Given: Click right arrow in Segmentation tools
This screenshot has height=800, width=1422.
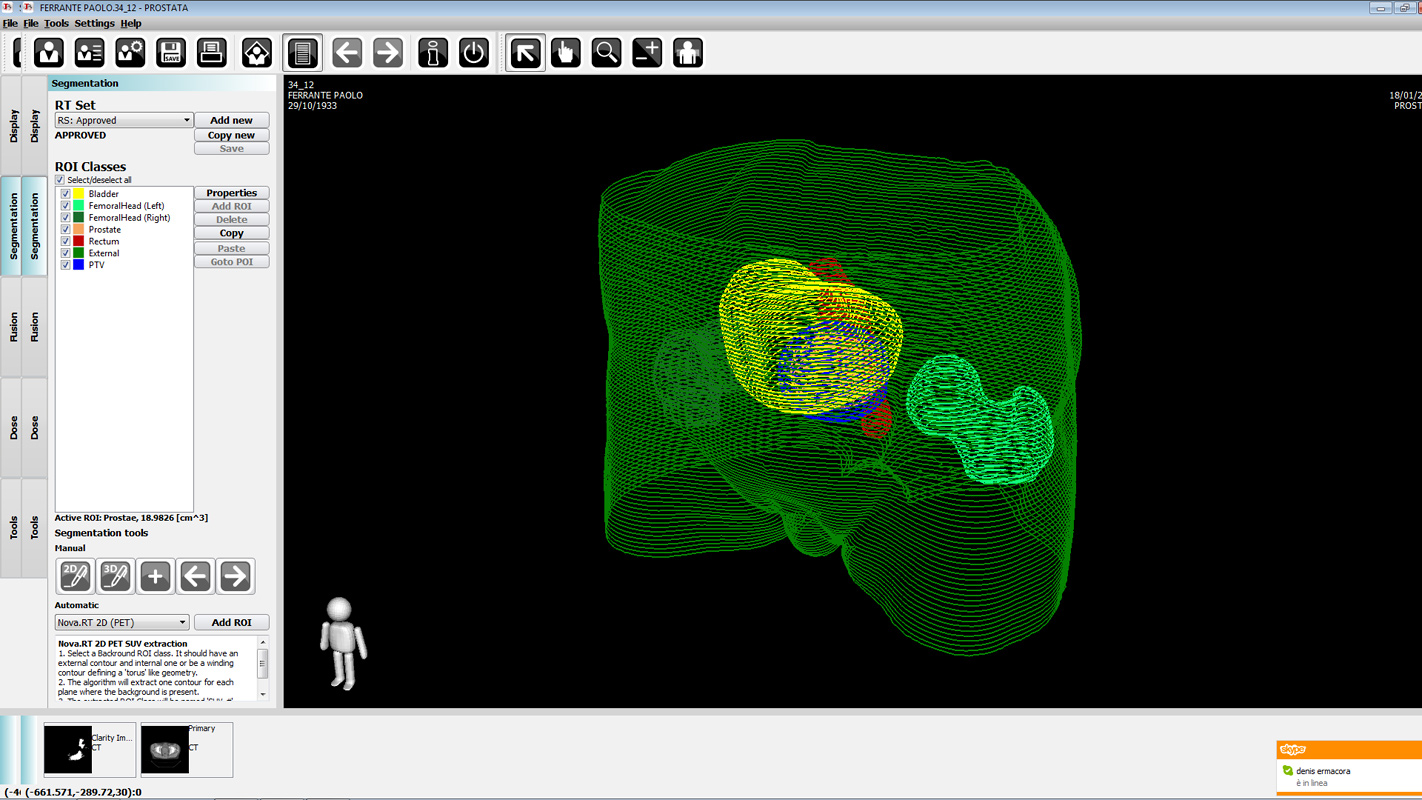Looking at the screenshot, I should point(235,576).
